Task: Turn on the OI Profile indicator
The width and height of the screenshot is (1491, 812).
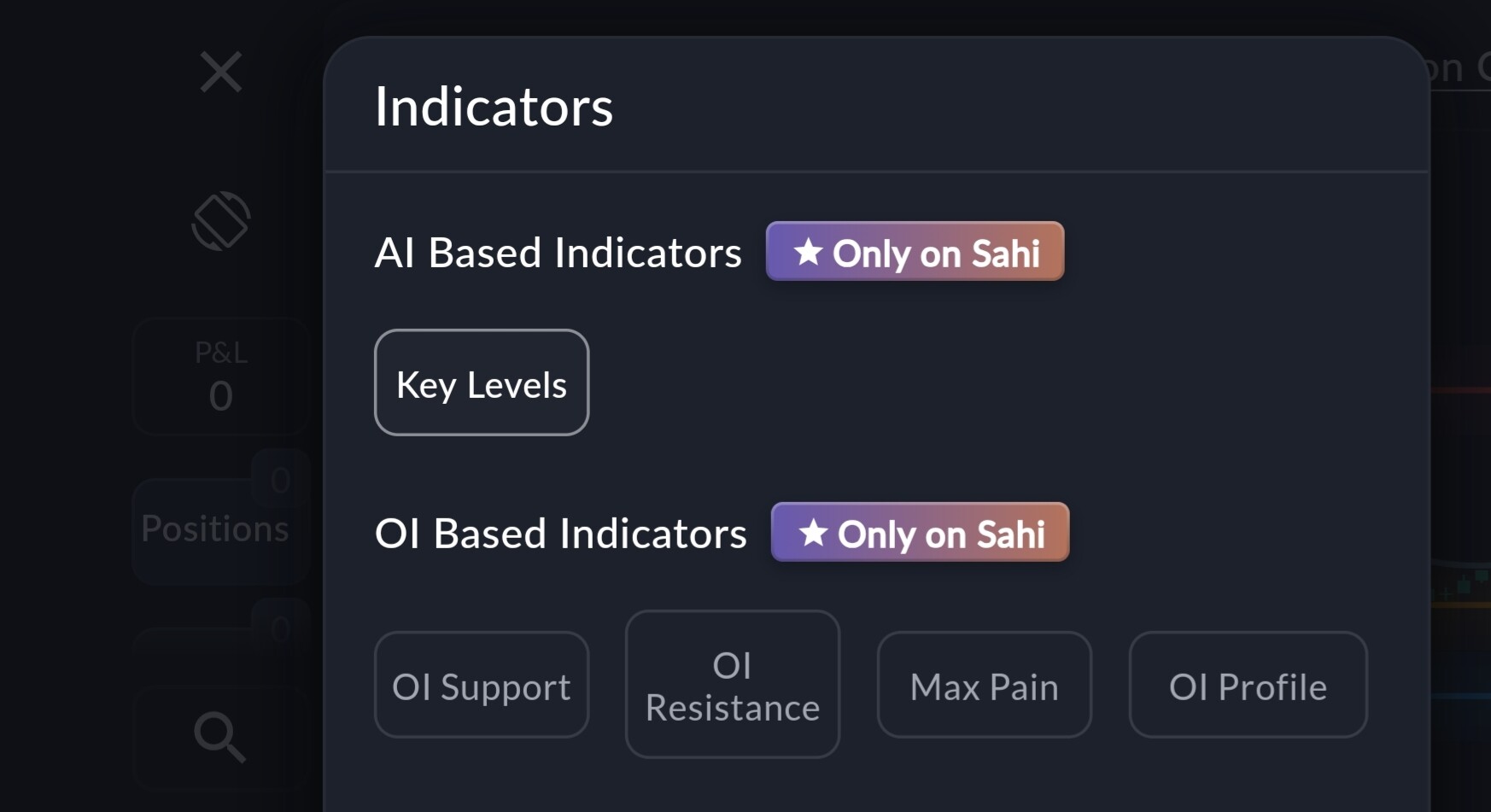Action: click(x=1248, y=685)
